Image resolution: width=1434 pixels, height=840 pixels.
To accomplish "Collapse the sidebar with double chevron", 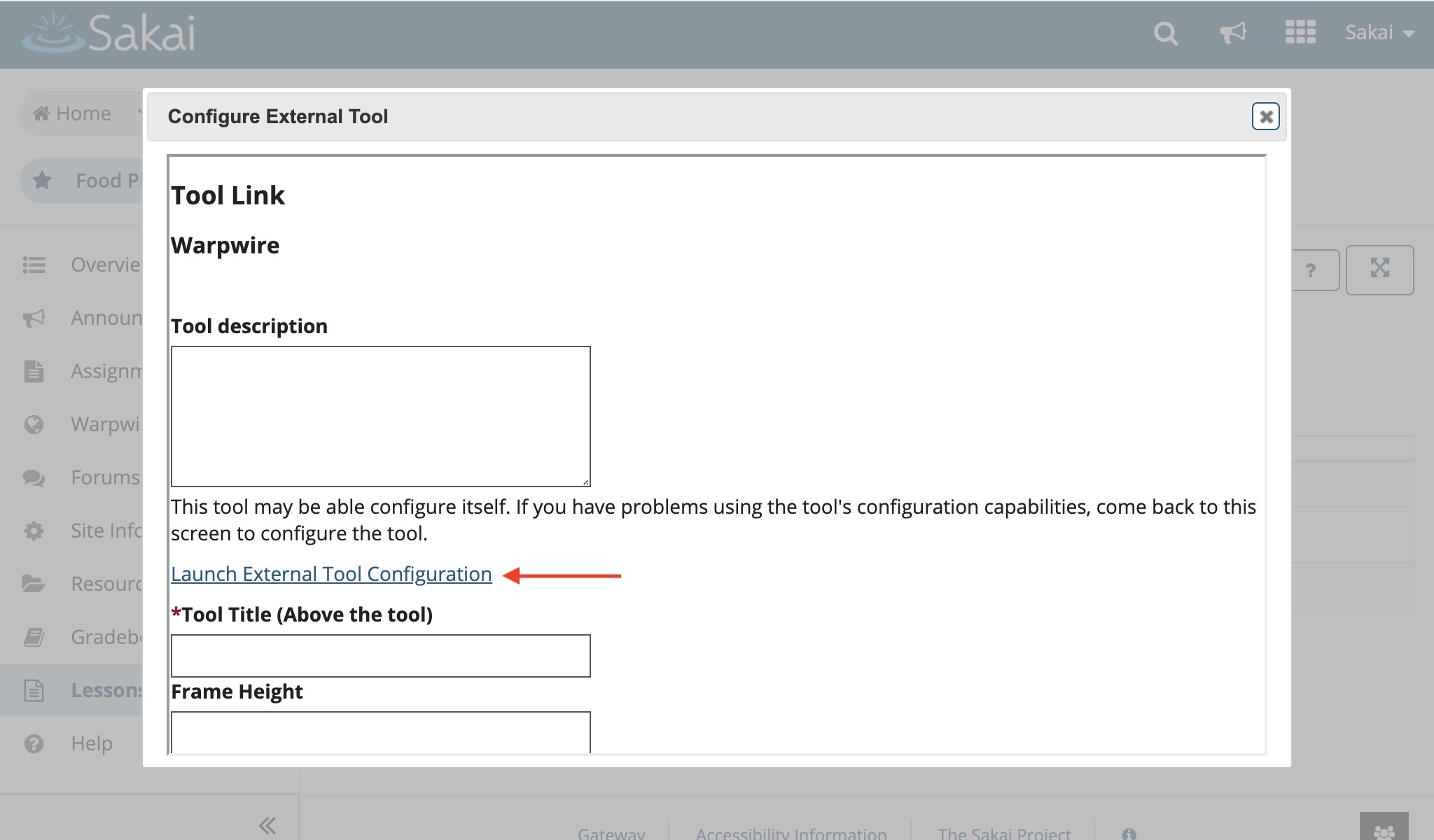I will 267,825.
